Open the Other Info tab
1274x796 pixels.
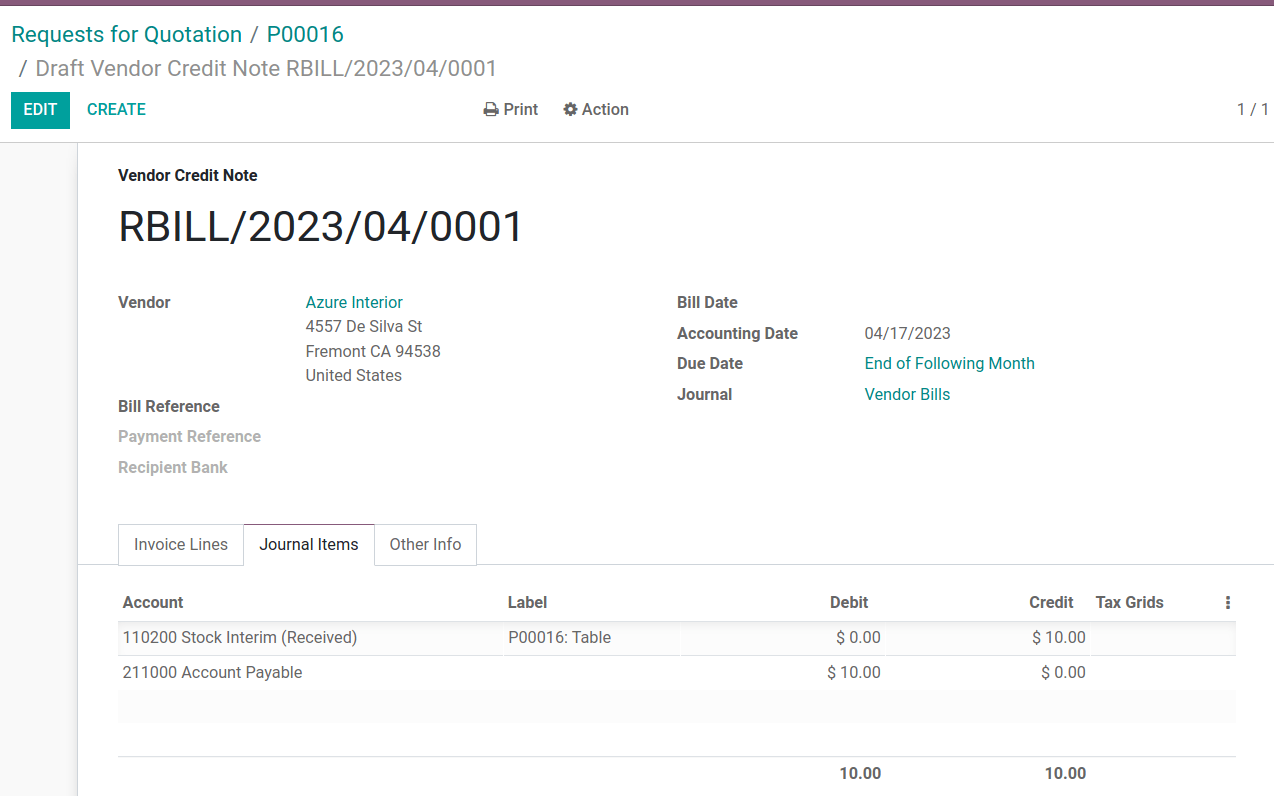pos(425,545)
